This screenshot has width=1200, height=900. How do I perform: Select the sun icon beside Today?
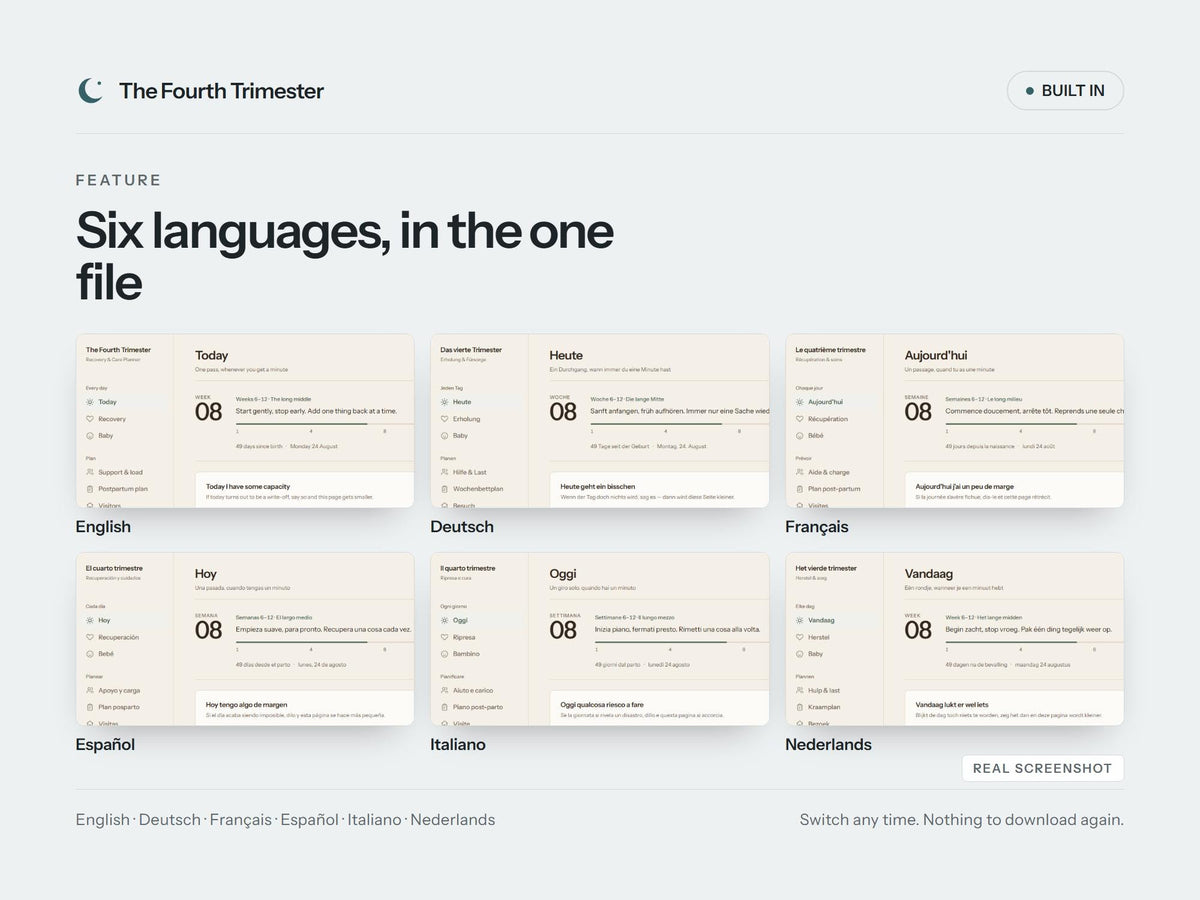click(x=90, y=402)
